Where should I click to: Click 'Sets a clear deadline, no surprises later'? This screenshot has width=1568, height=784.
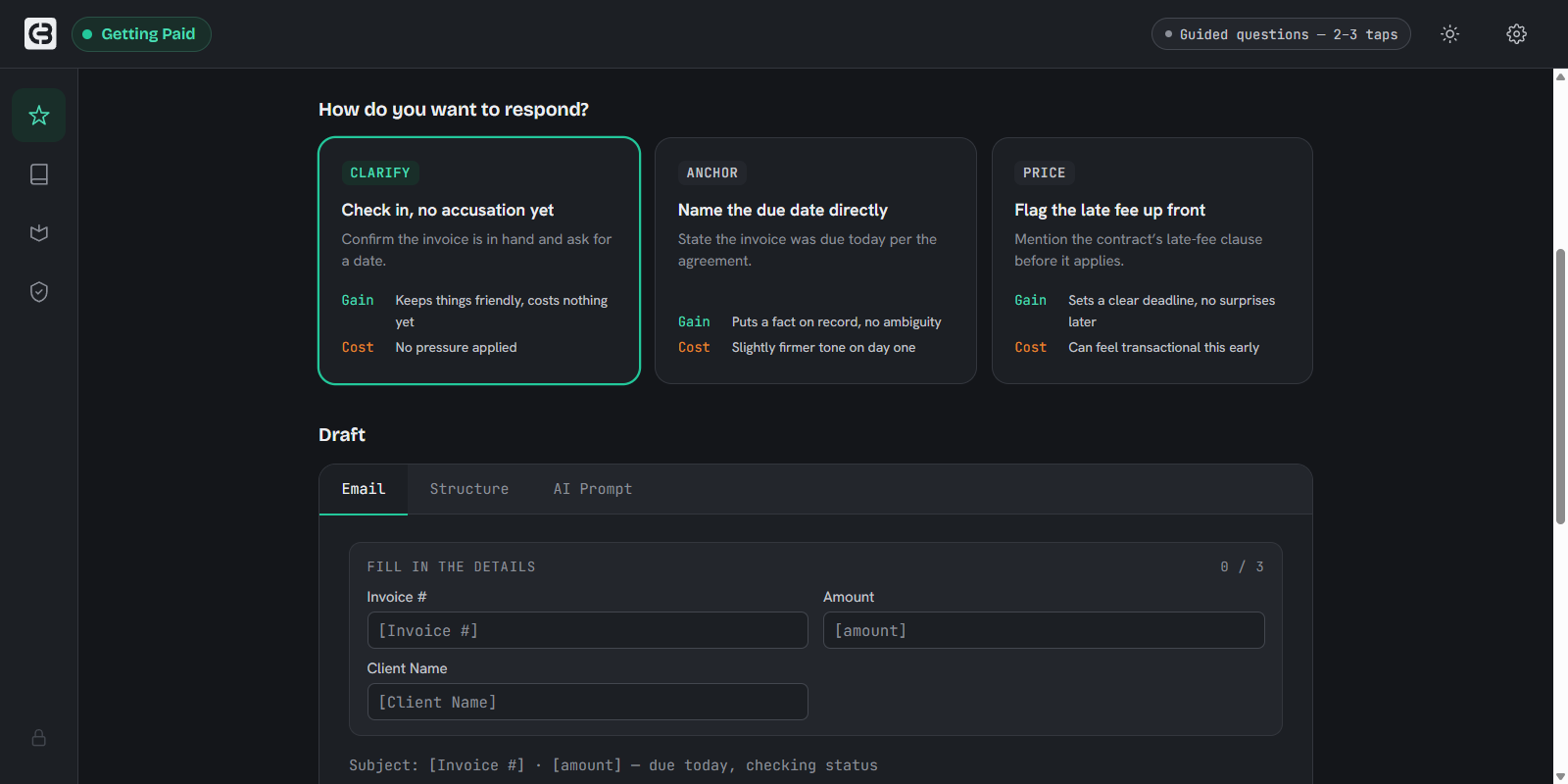[1172, 312]
